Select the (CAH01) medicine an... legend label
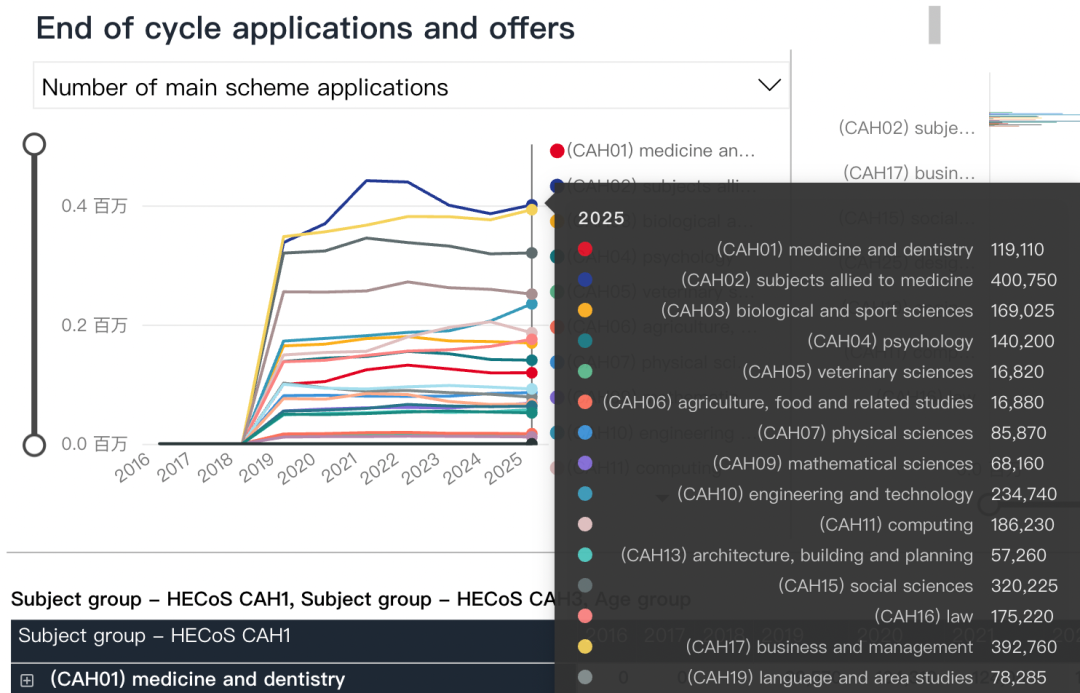The width and height of the screenshot is (1080, 693). click(x=660, y=151)
